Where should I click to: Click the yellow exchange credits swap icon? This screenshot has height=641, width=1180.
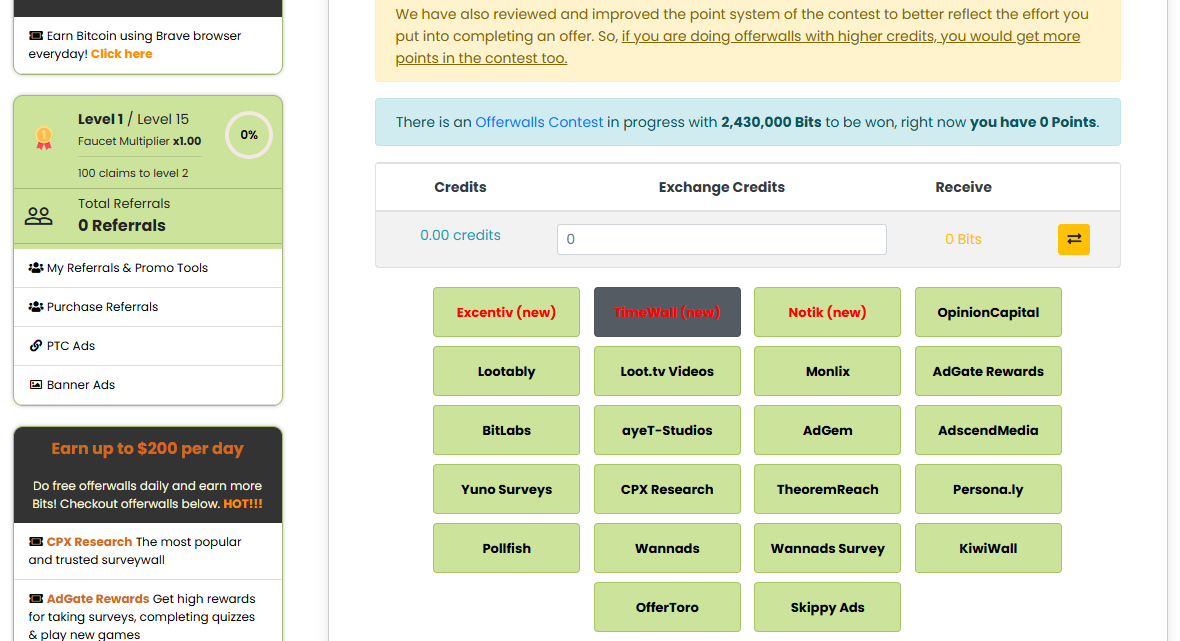[x=1073, y=239]
